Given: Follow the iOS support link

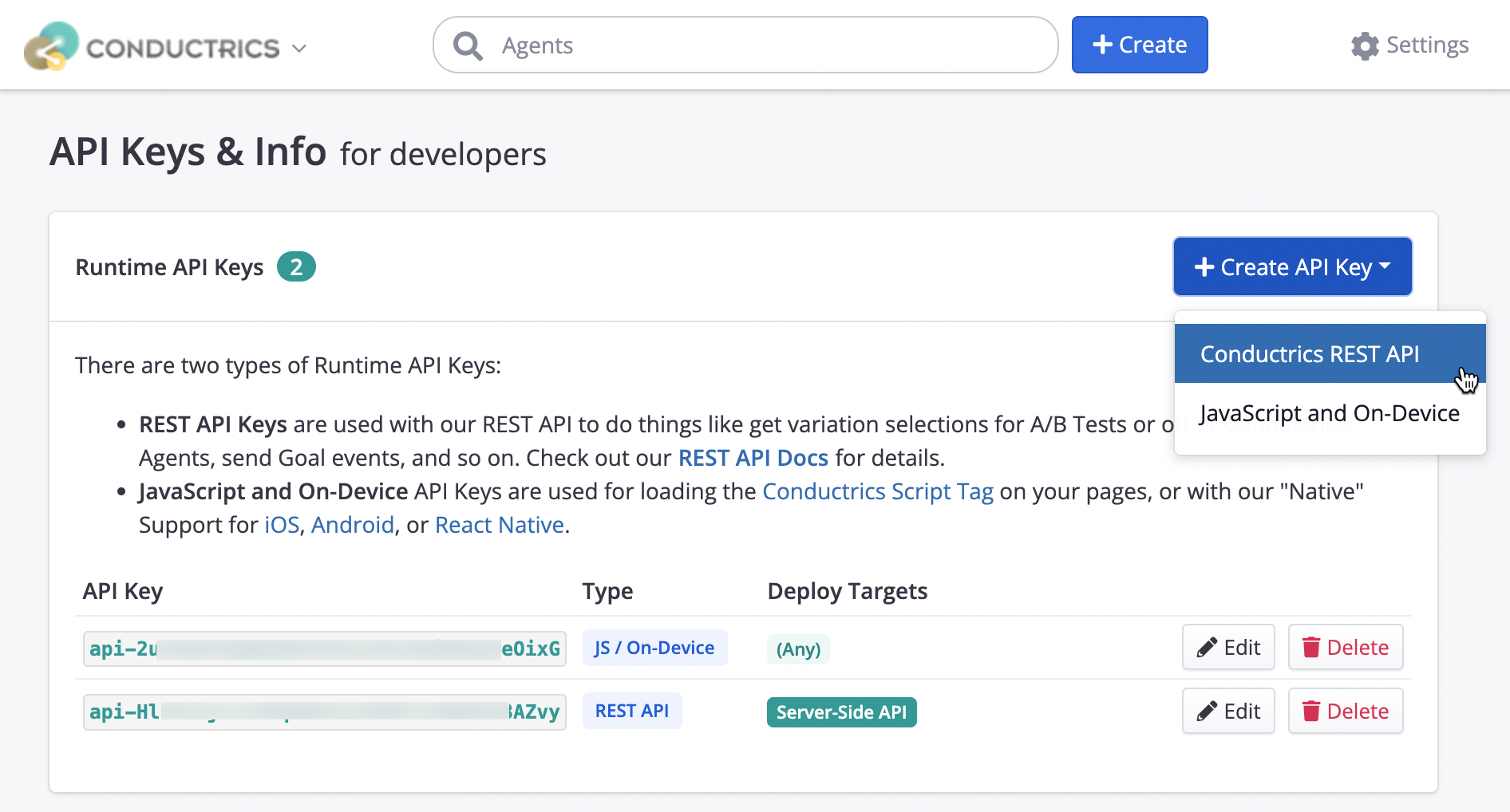Looking at the screenshot, I should tap(282, 525).
